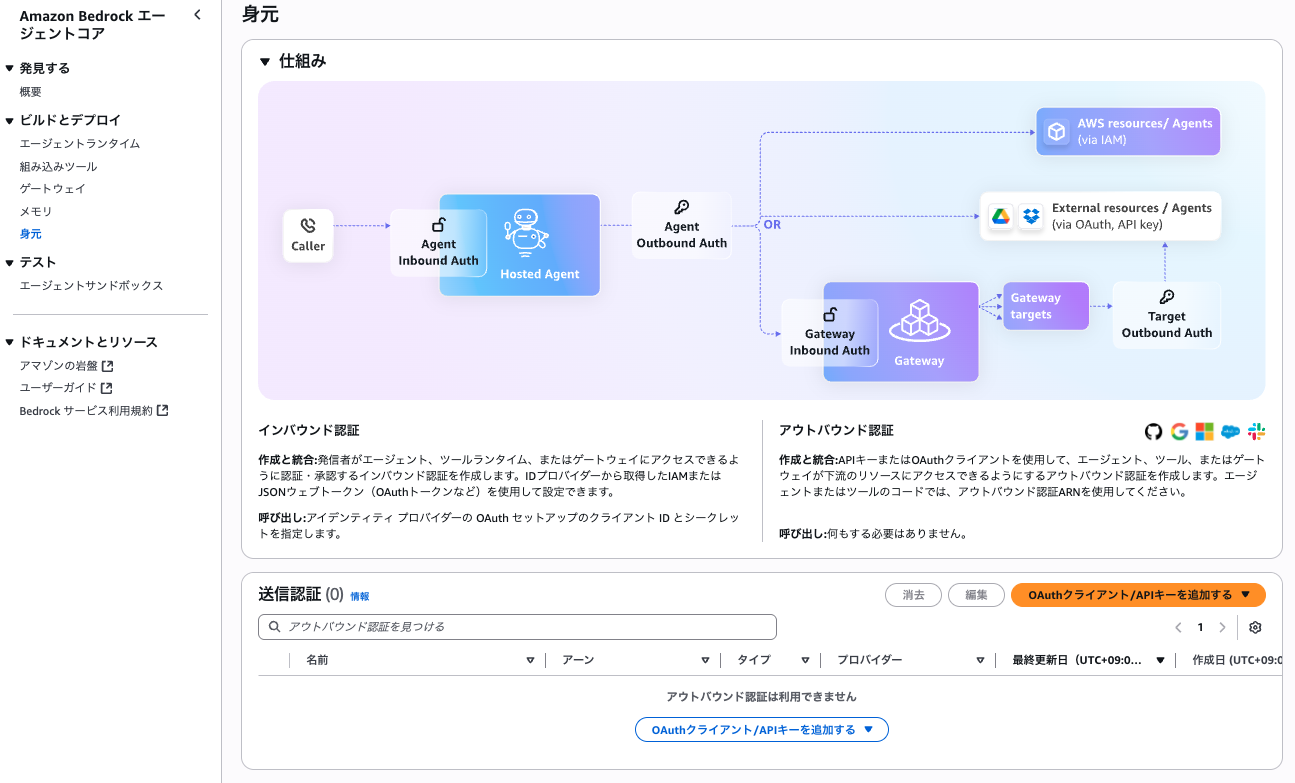Viewport: 1295px width, 783px height.
Task: Focus the アウトバウンド認証を見つける search field
Action: coord(517,627)
